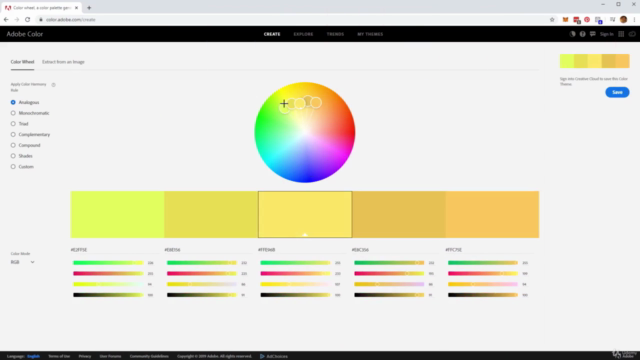Select the #E8E156 color swatch
The width and height of the screenshot is (640, 360).
click(211, 214)
